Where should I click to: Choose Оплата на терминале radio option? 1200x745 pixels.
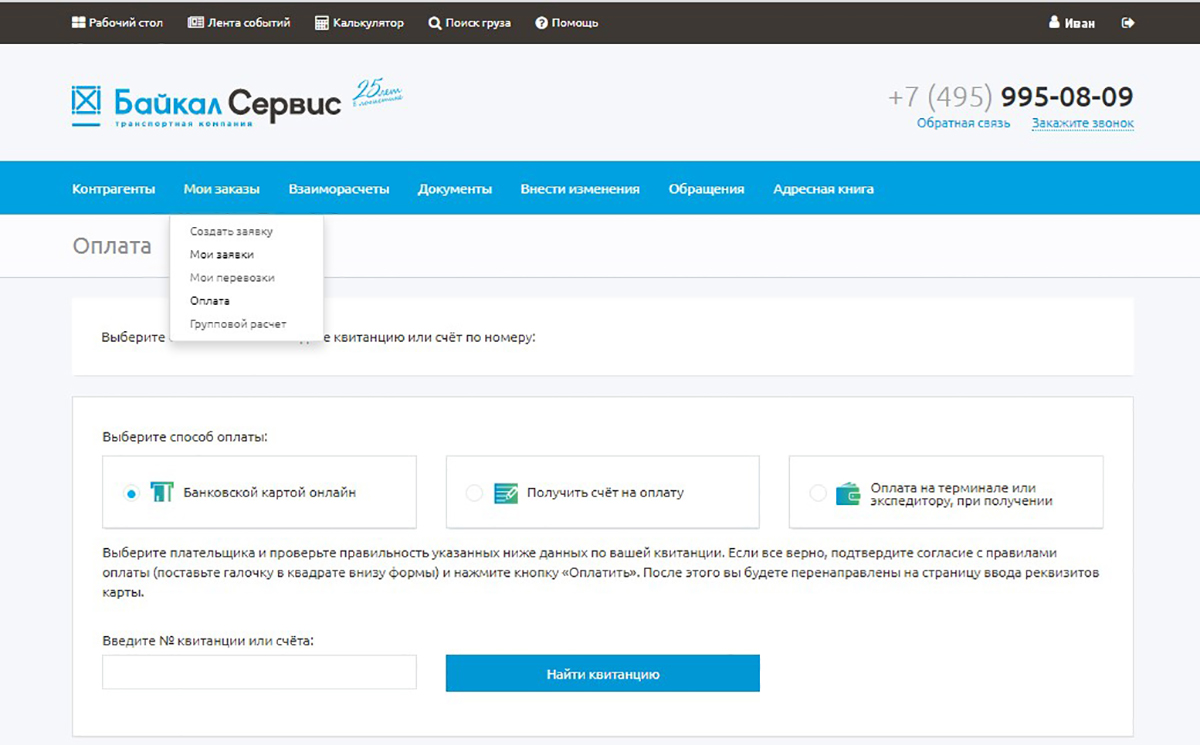(818, 493)
